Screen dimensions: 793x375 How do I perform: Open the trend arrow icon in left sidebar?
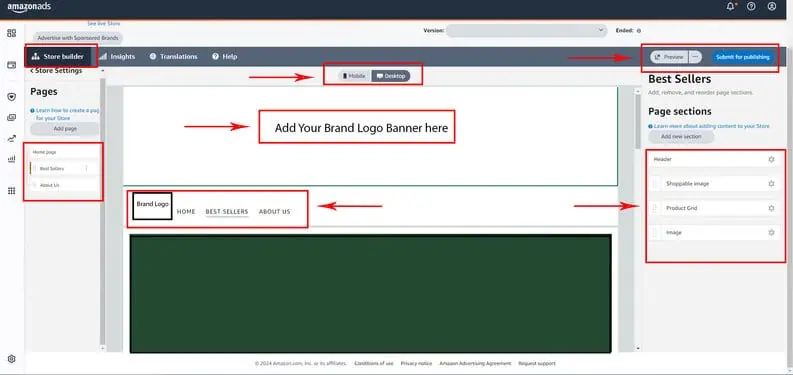tap(12, 139)
